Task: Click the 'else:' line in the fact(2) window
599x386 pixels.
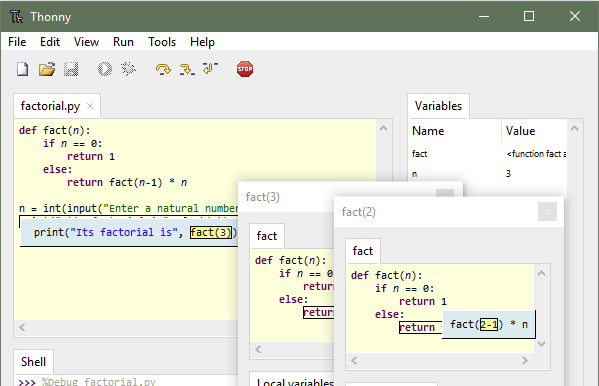Action: [x=389, y=314]
